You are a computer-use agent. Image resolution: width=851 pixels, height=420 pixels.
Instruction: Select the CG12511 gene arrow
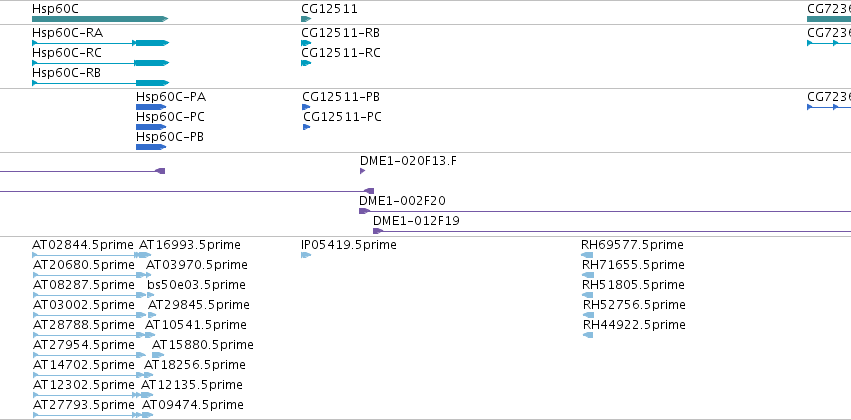coord(306,19)
